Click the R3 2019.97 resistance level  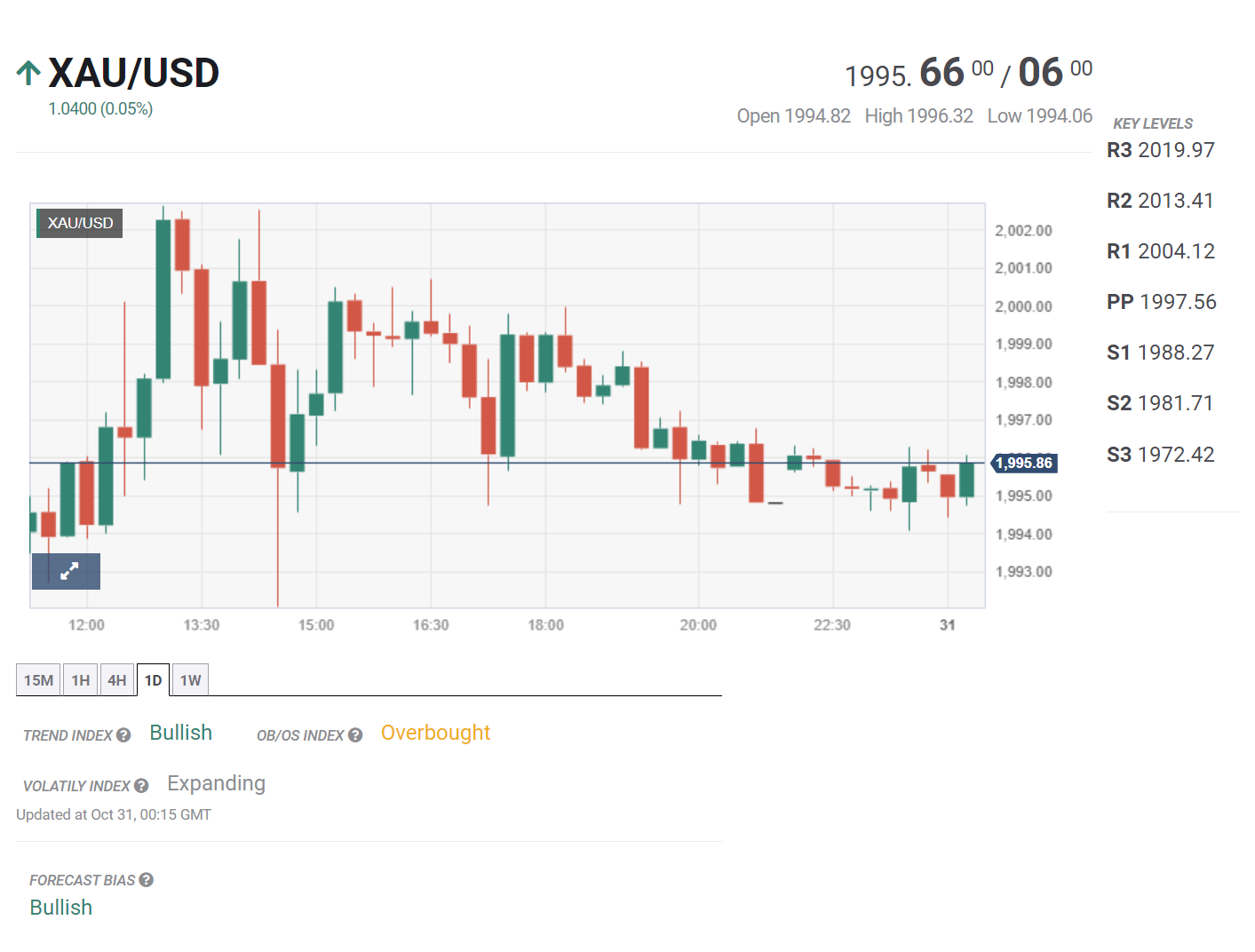[x=1160, y=150]
